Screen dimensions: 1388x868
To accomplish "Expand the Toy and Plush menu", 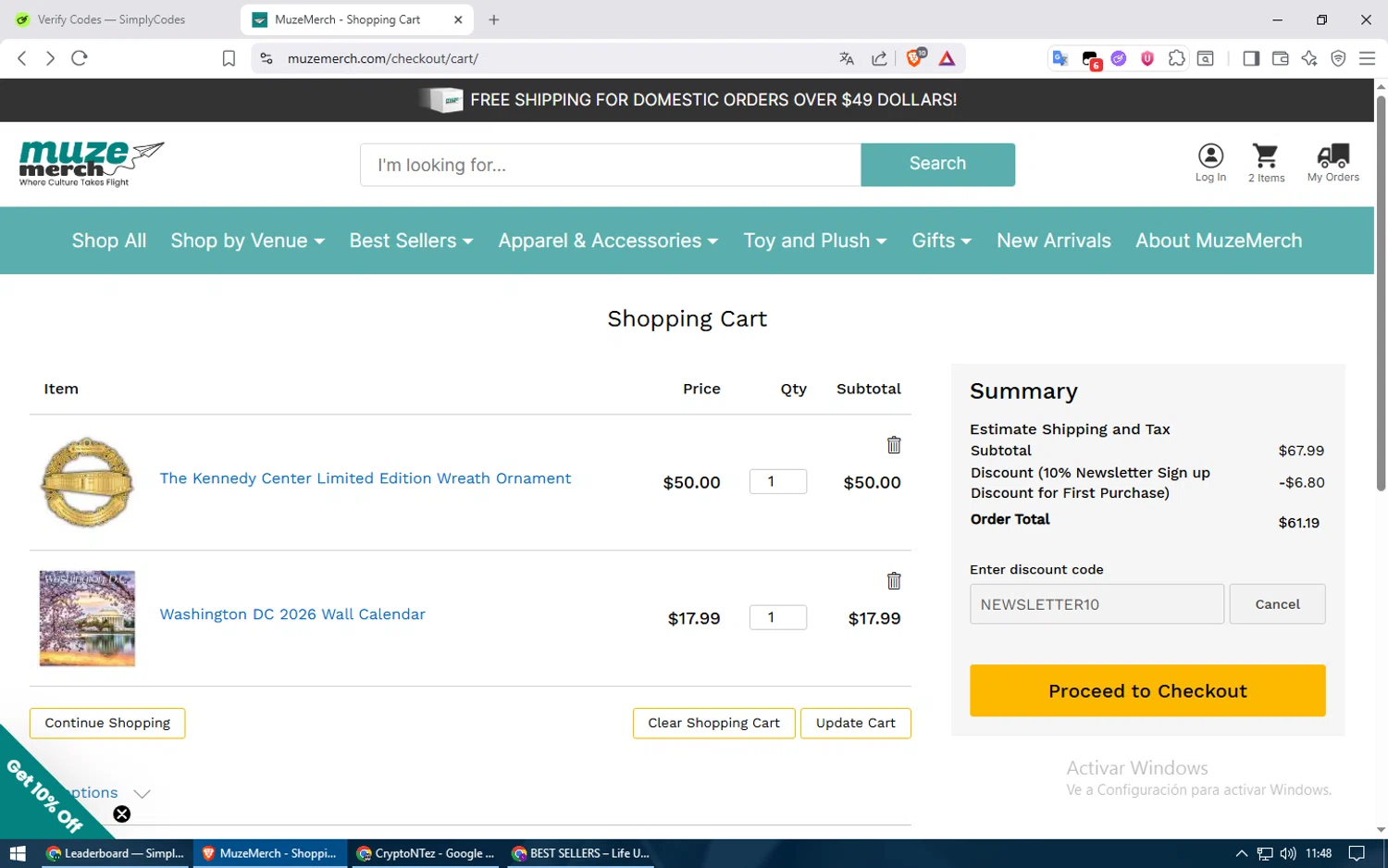I will [814, 241].
